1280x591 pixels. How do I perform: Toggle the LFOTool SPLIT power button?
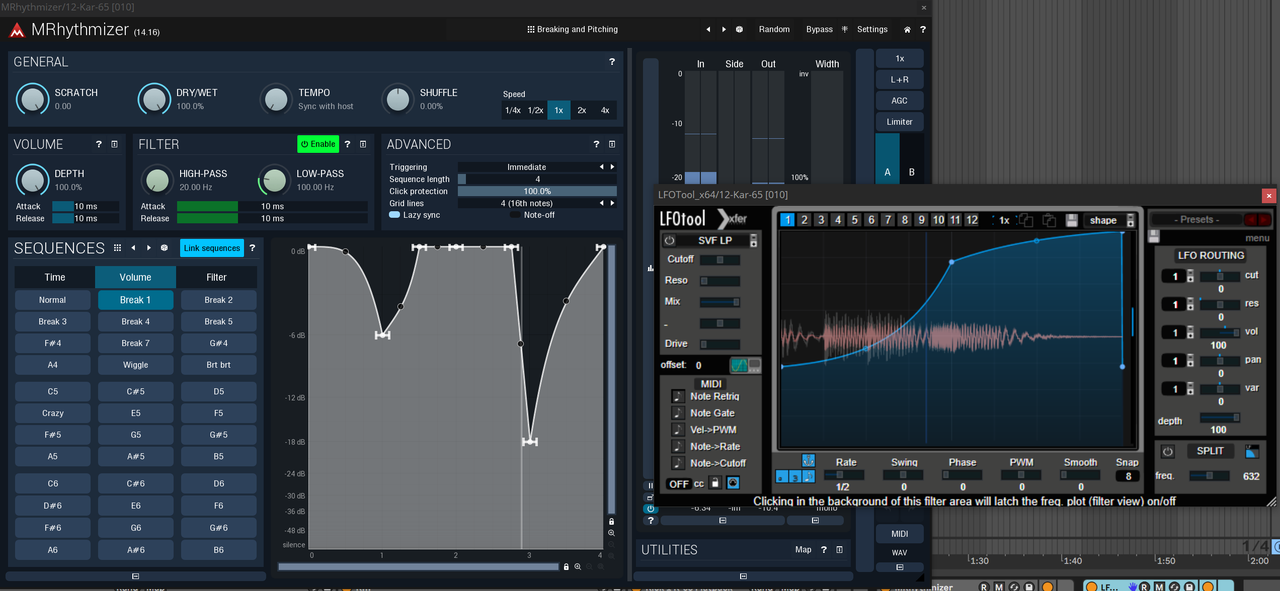[x=1167, y=451]
